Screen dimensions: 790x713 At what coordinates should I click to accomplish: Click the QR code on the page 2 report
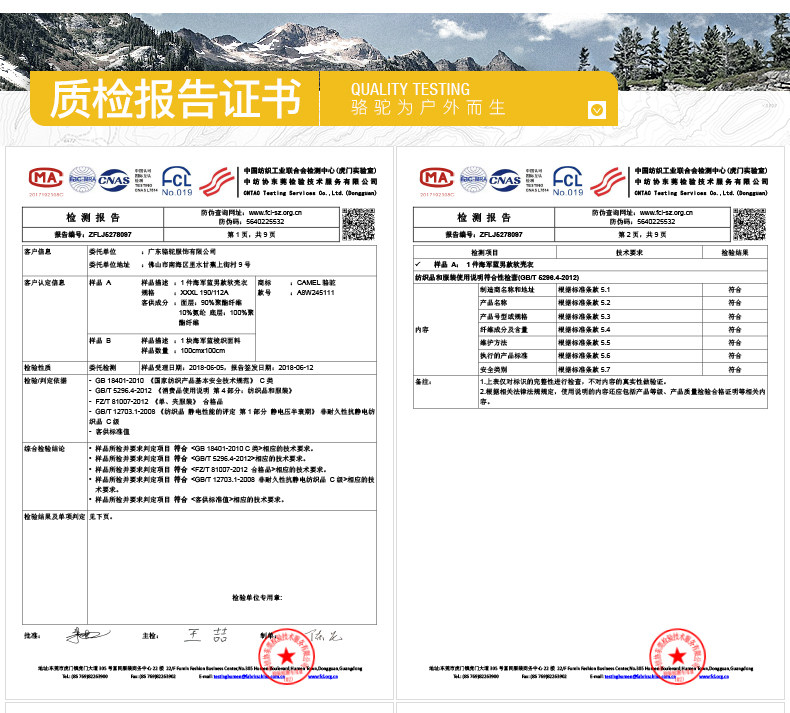[x=747, y=224]
